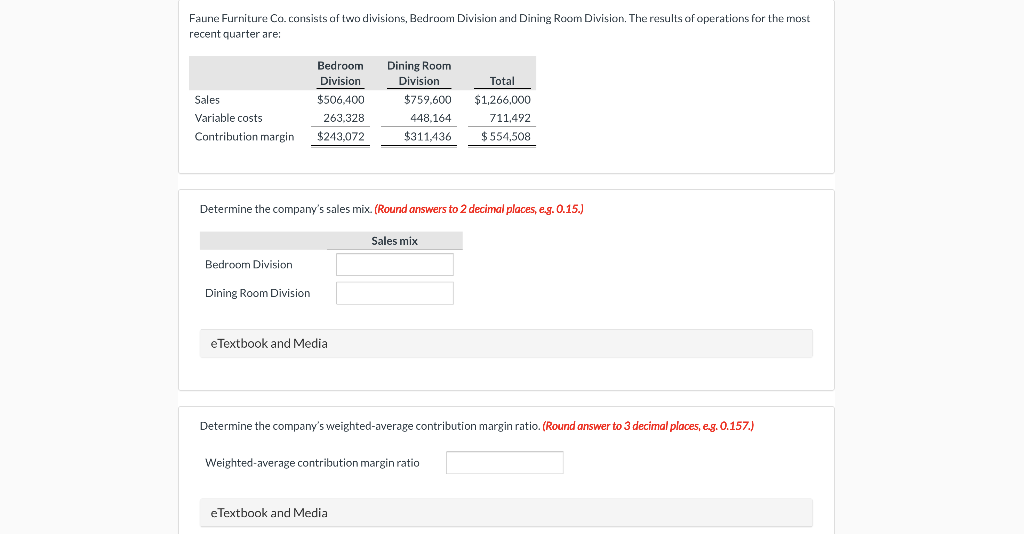Select the Total column header
The height and width of the screenshot is (534, 1024).
pos(502,81)
